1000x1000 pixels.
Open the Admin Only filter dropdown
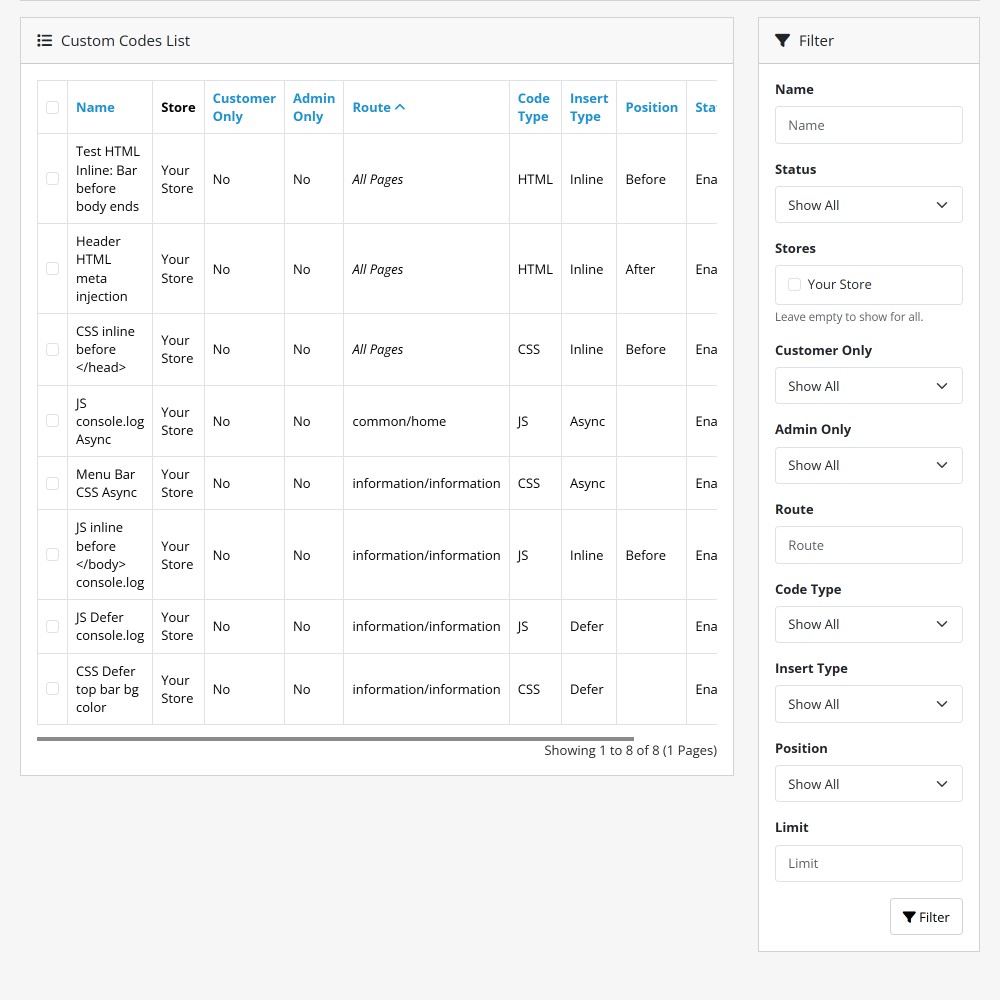click(868, 466)
